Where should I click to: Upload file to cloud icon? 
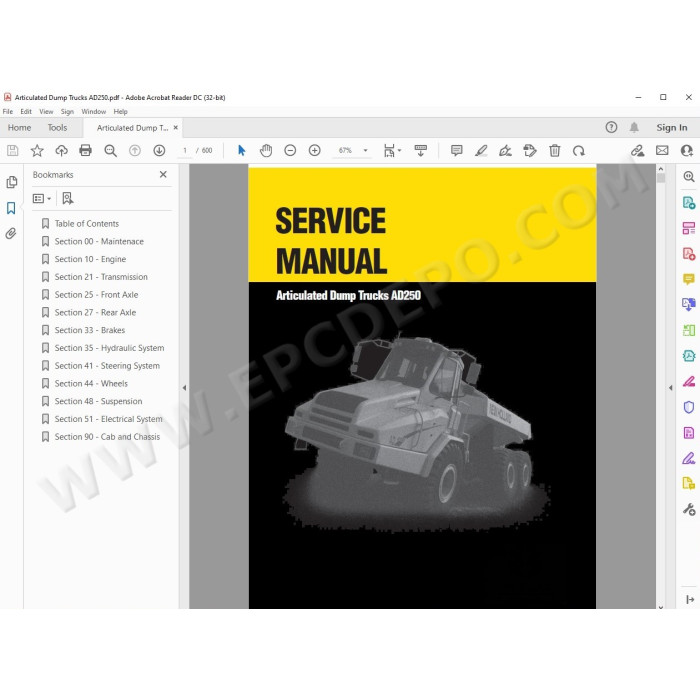(61, 151)
